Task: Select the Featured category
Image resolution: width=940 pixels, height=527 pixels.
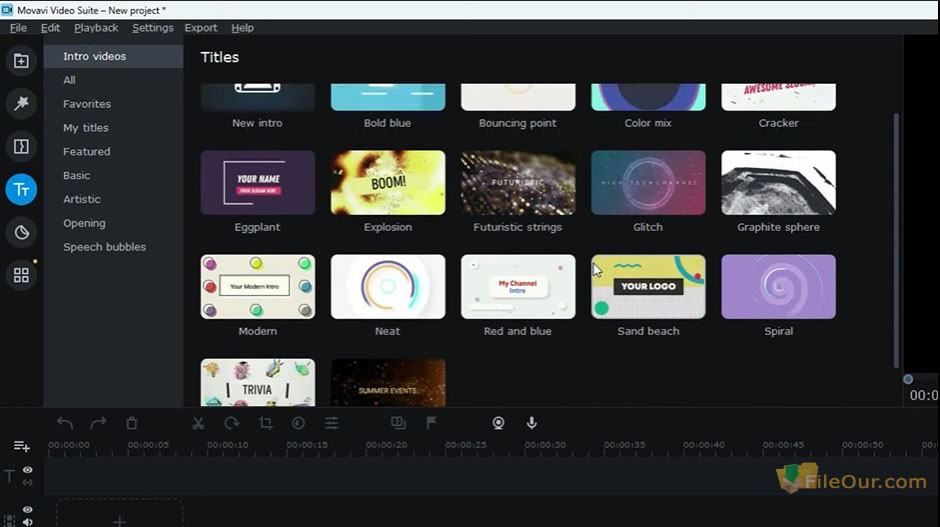Action: click(x=113, y=152)
